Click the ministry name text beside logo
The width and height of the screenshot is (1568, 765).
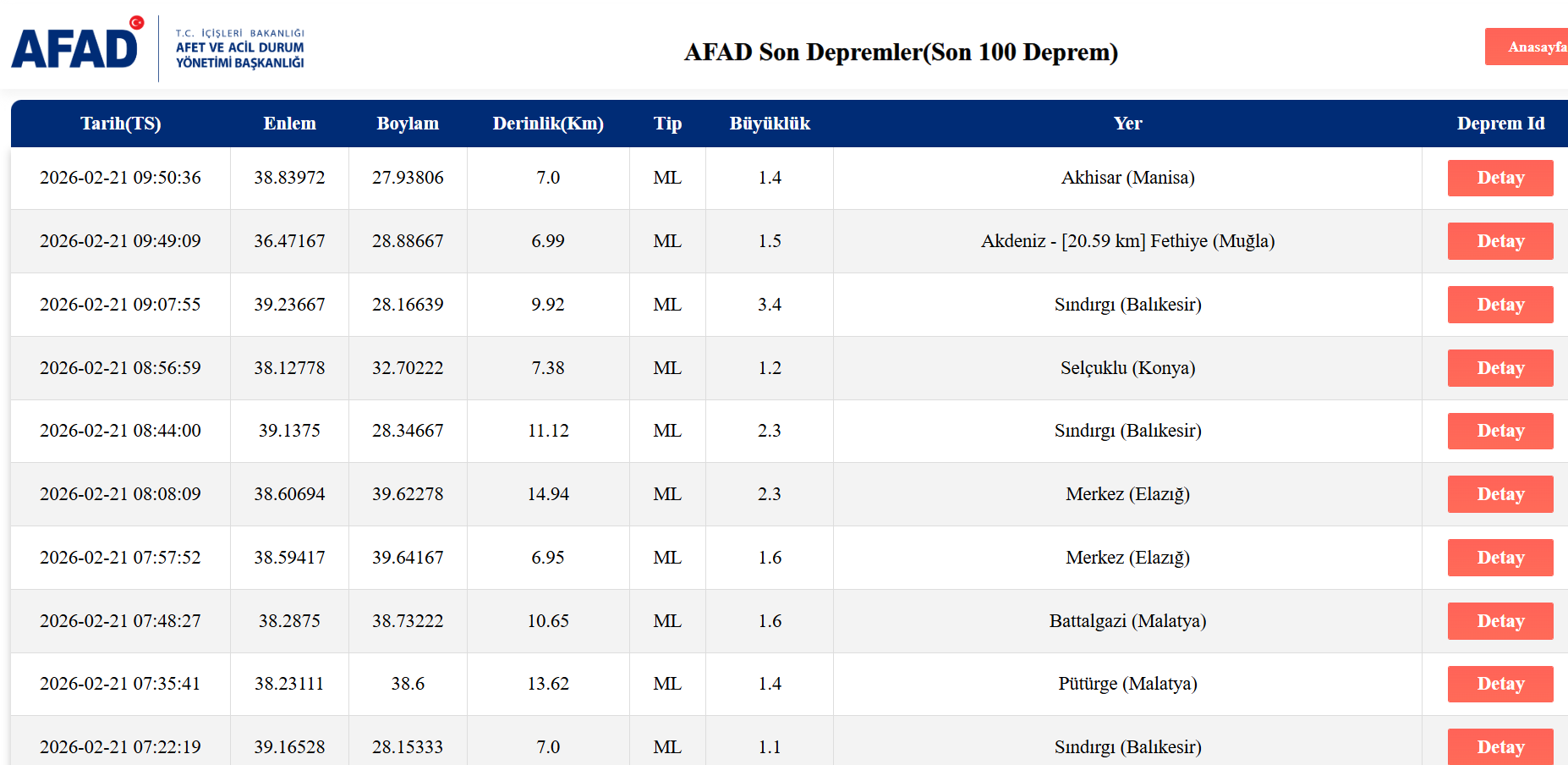coord(239,49)
